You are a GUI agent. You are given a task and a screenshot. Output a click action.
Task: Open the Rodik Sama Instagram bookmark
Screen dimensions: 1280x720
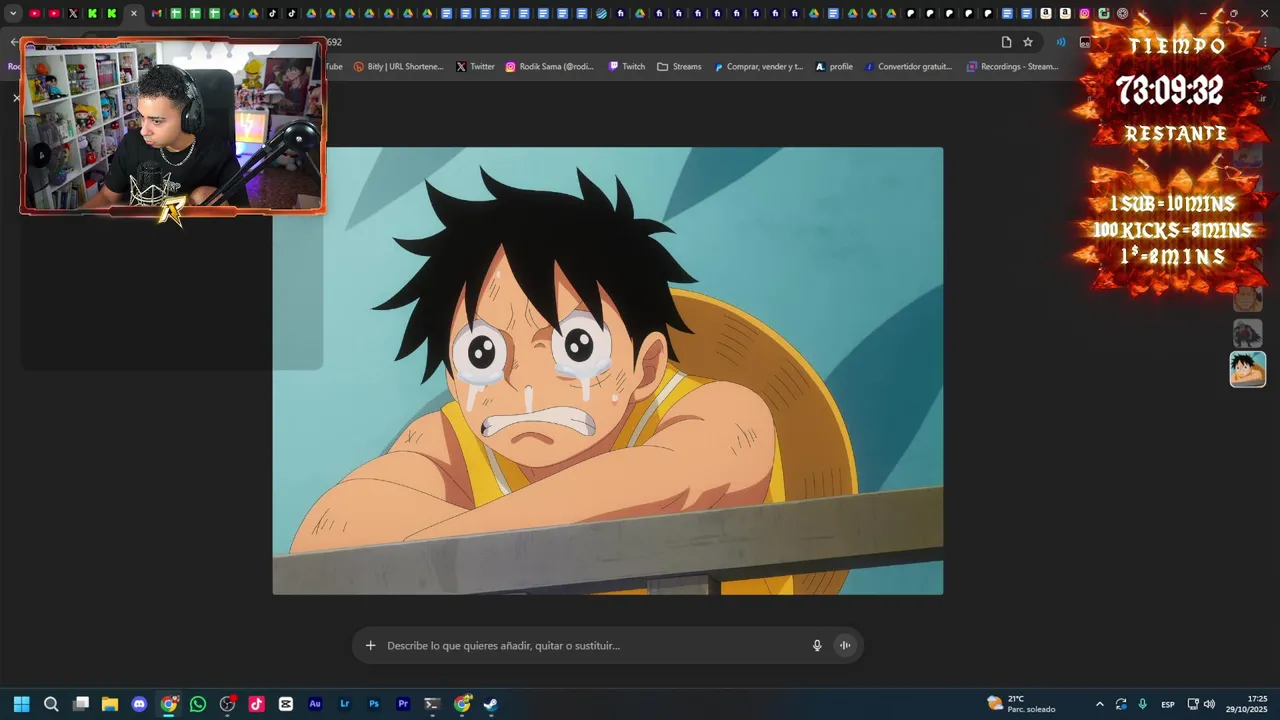click(549, 67)
